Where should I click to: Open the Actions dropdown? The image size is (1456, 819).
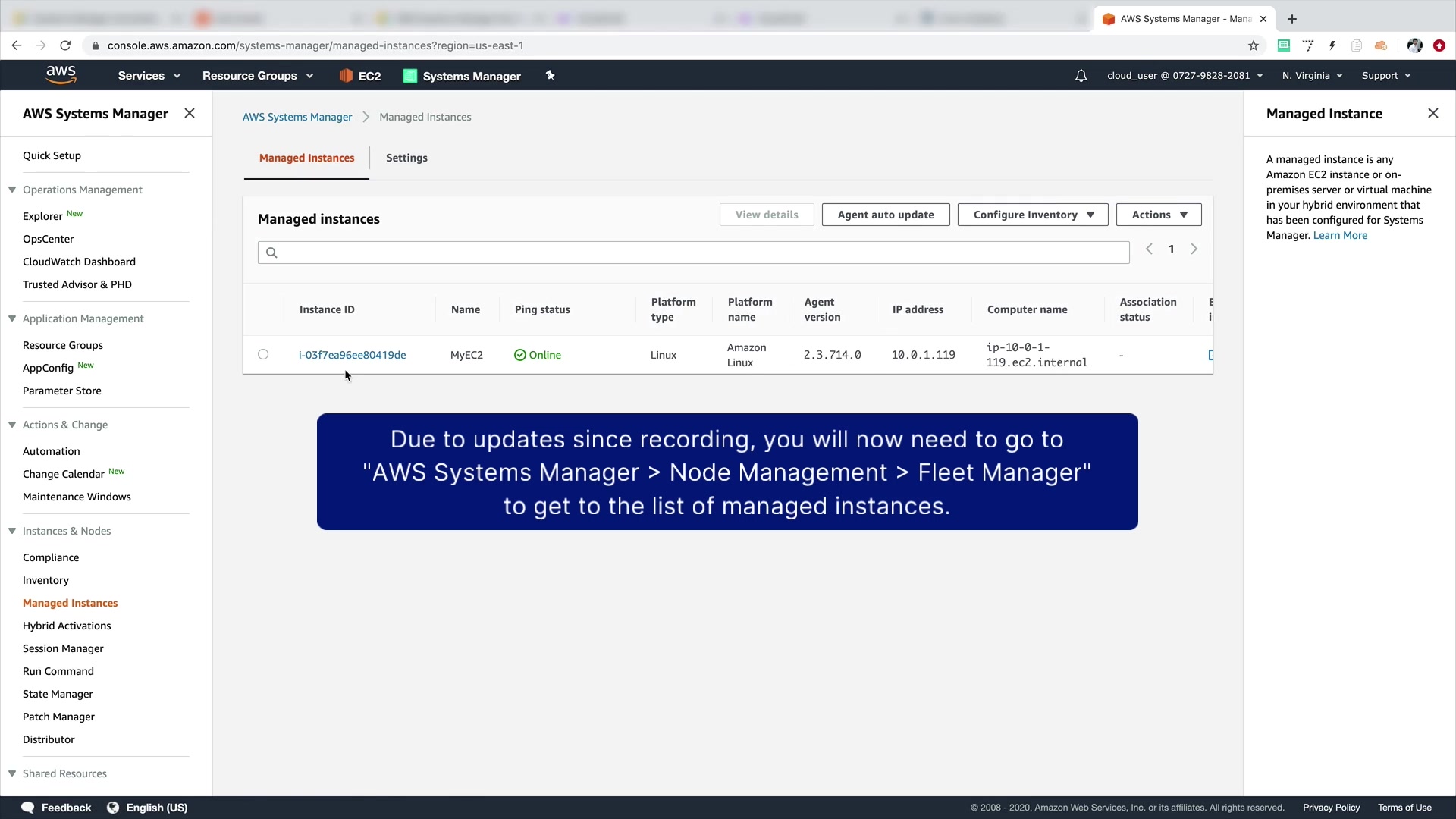coord(1158,215)
